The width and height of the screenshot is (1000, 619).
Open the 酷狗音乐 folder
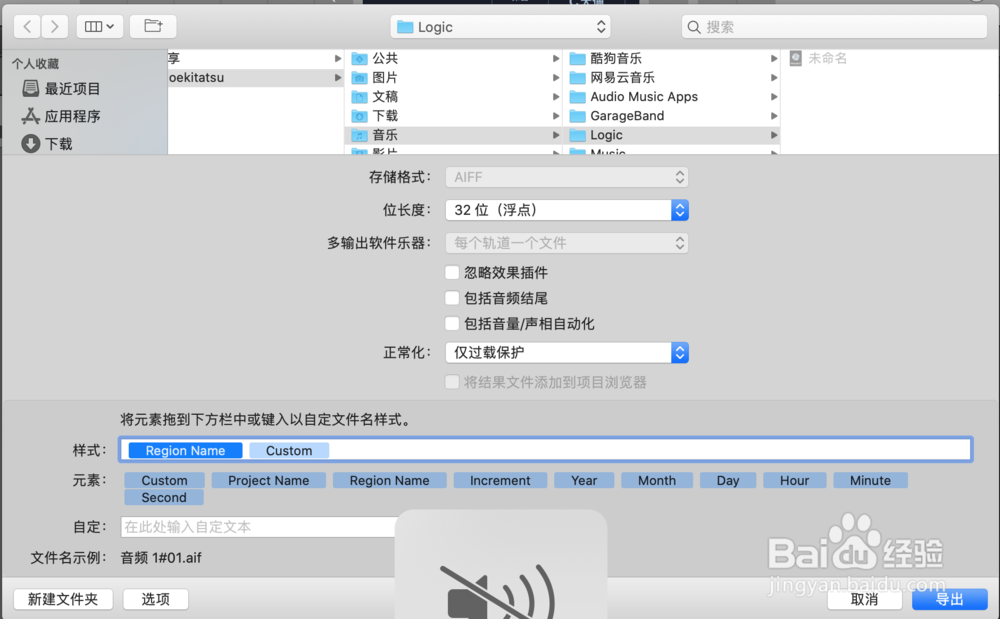pyautogui.click(x=672, y=59)
